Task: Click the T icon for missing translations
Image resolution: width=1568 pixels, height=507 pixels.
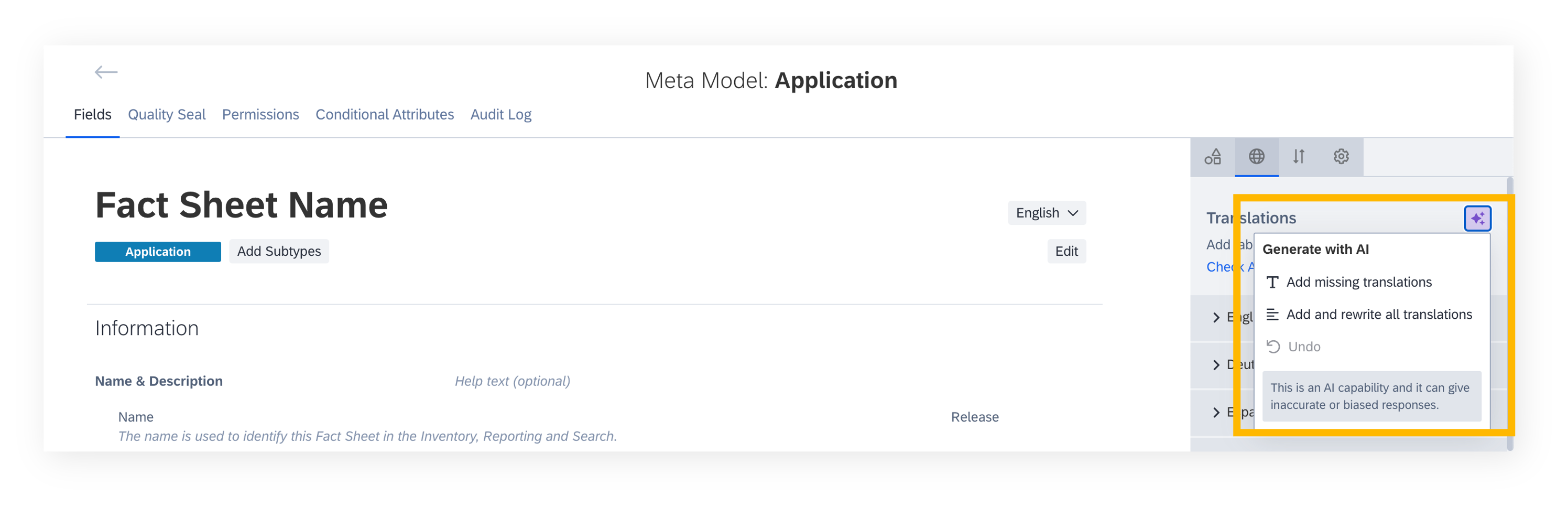Action: (x=1272, y=283)
